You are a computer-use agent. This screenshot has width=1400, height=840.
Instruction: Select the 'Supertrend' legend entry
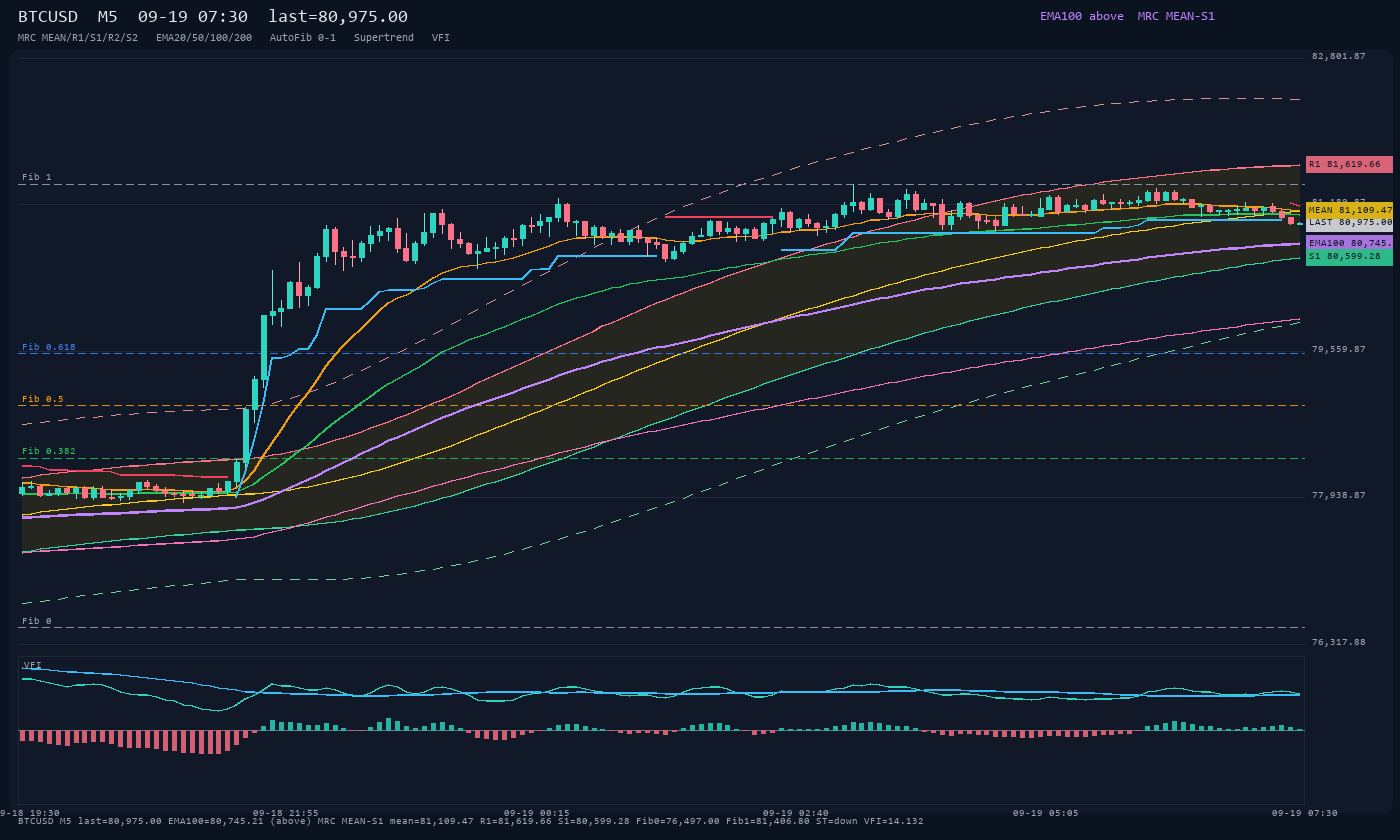click(384, 37)
